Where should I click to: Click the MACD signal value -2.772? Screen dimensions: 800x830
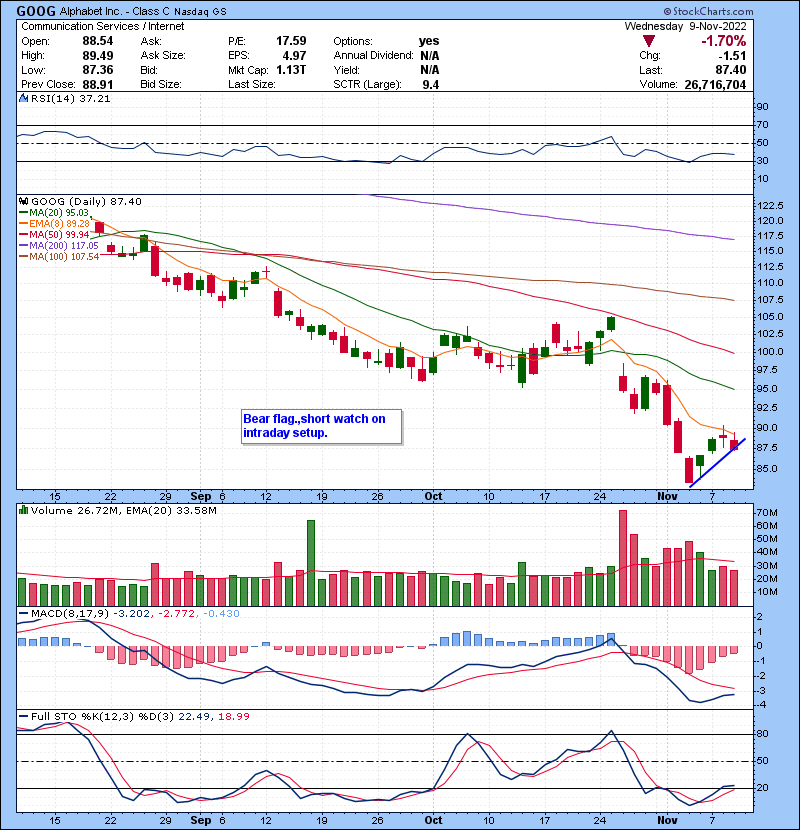click(175, 614)
